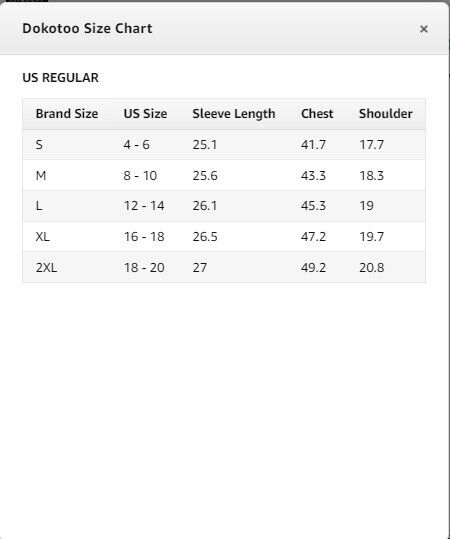This screenshot has width=450, height=539.
Task: Click sleeve length value 25.6
Action: [x=205, y=176]
